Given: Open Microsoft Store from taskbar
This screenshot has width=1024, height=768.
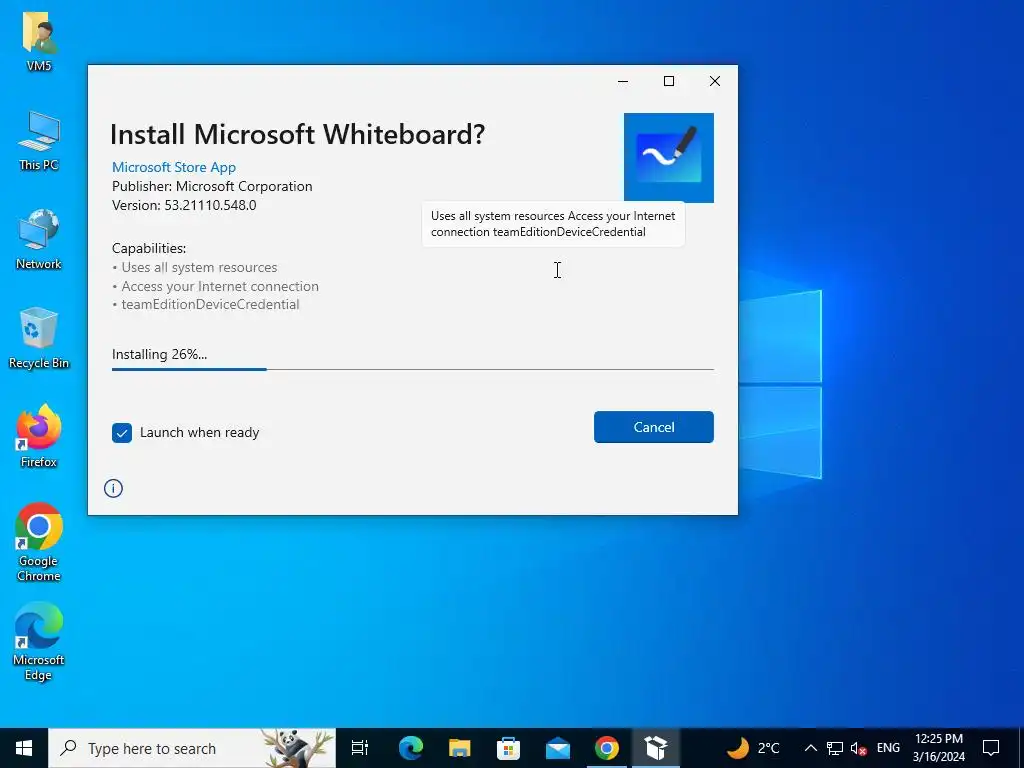Looking at the screenshot, I should pos(509,748).
